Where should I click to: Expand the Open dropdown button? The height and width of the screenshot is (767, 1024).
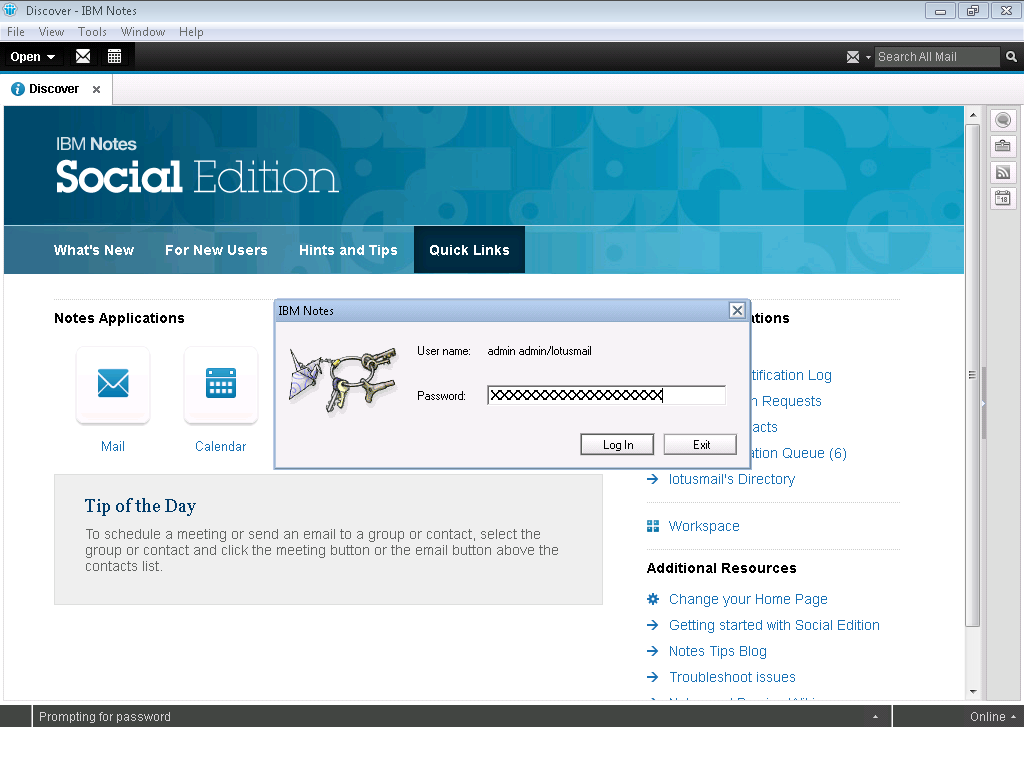pyautogui.click(x=32, y=57)
